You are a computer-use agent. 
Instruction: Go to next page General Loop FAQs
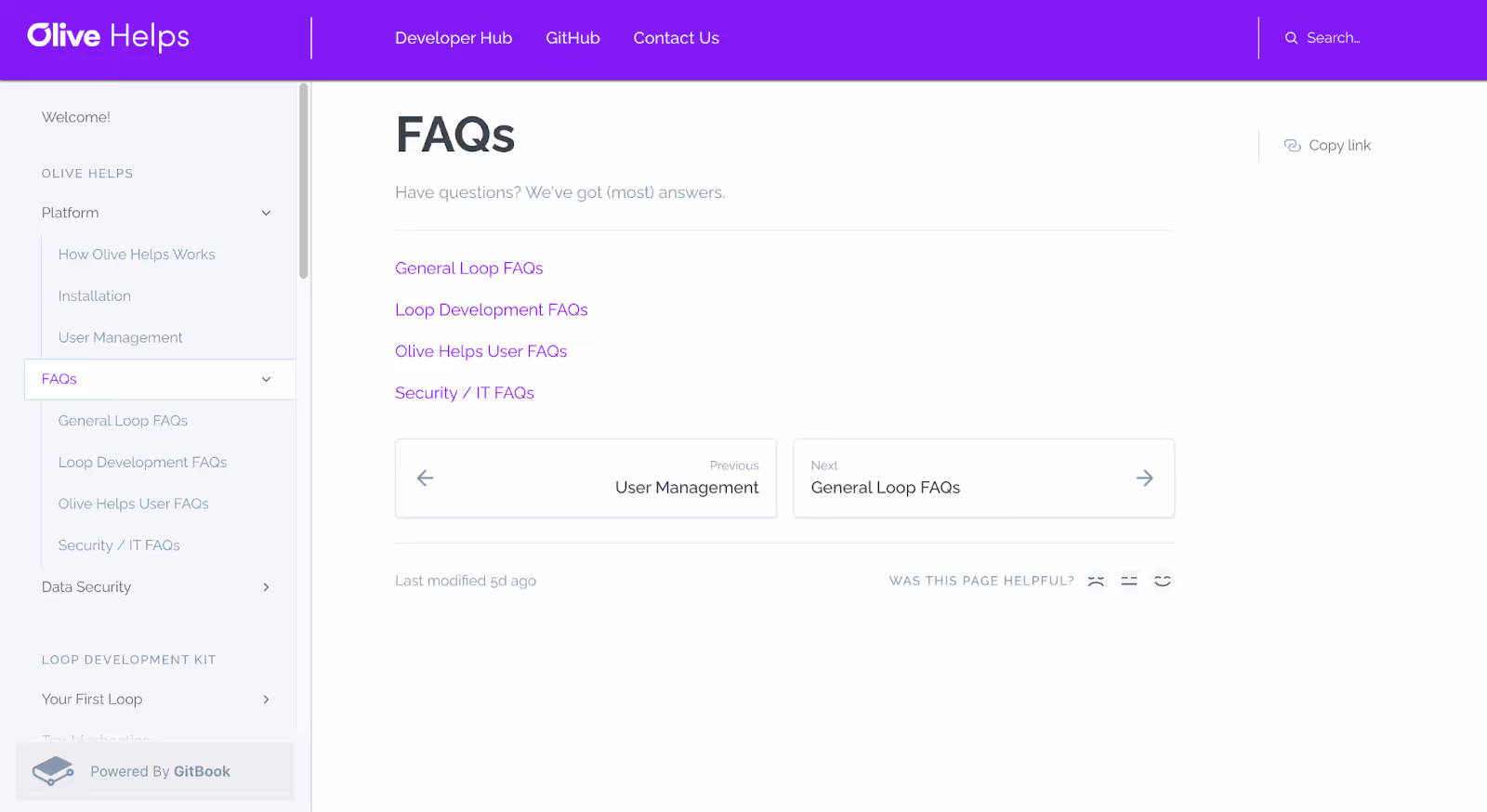click(984, 478)
